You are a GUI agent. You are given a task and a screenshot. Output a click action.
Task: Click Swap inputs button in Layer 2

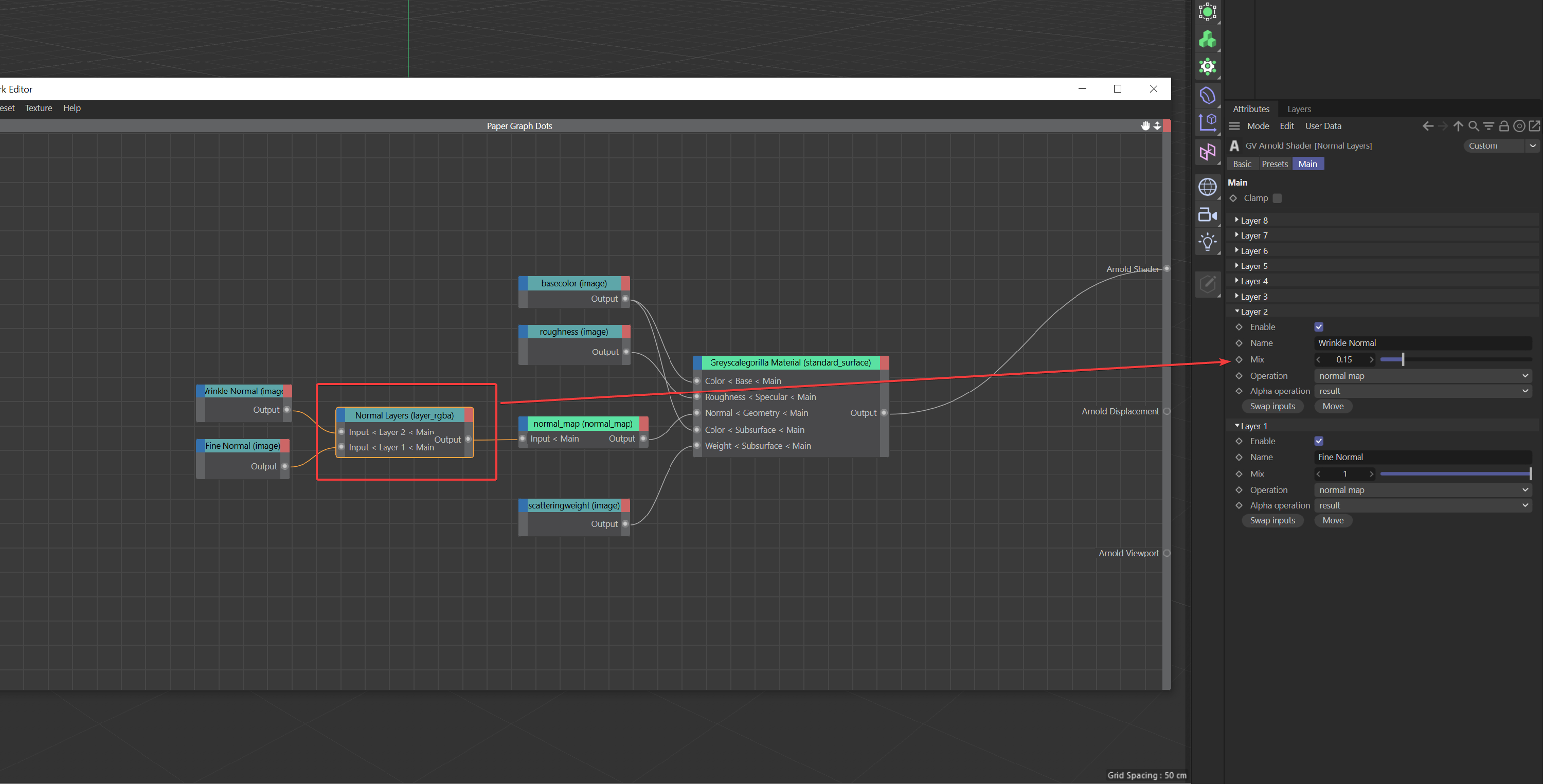tap(1272, 406)
